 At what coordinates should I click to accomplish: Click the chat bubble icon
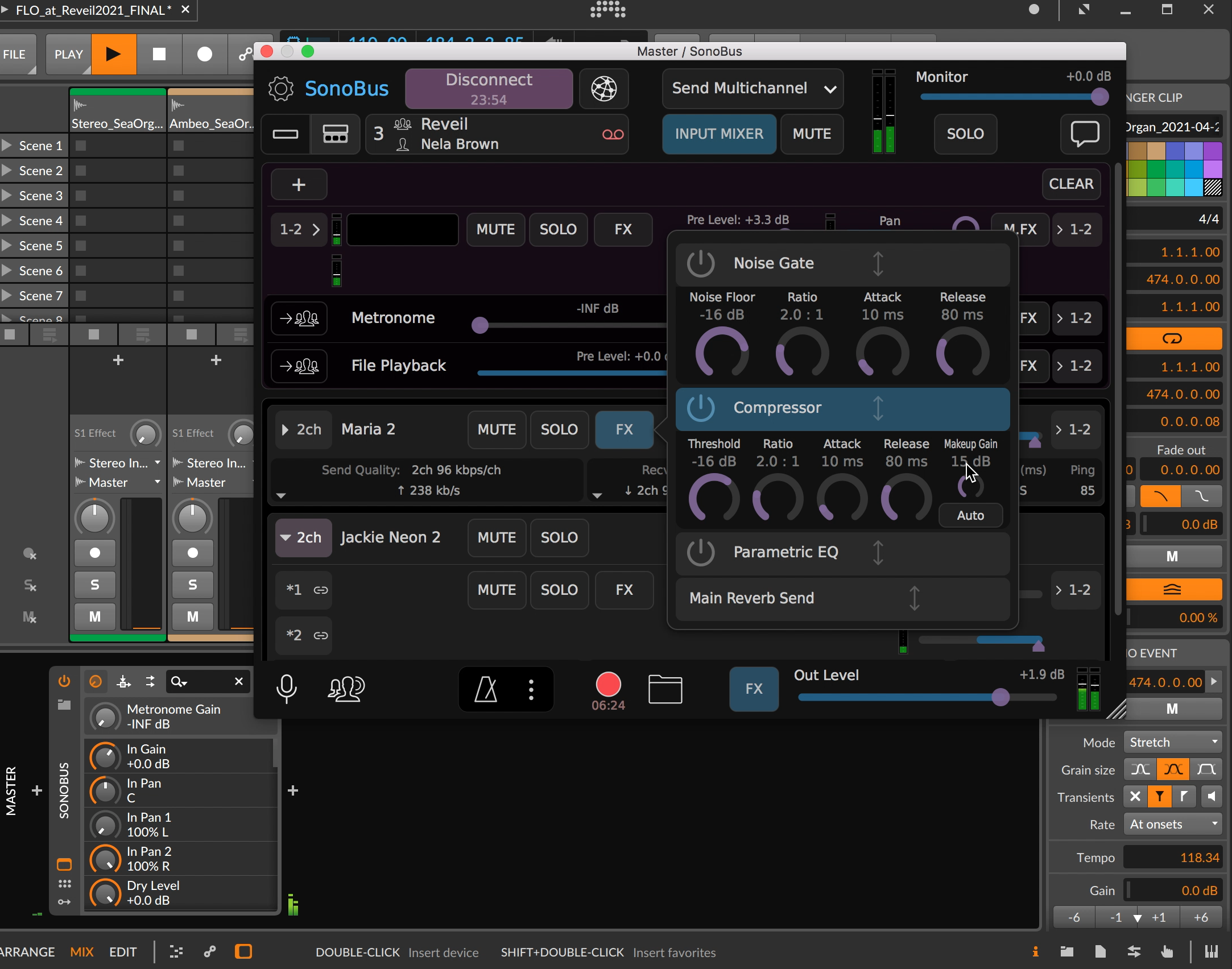(1084, 134)
